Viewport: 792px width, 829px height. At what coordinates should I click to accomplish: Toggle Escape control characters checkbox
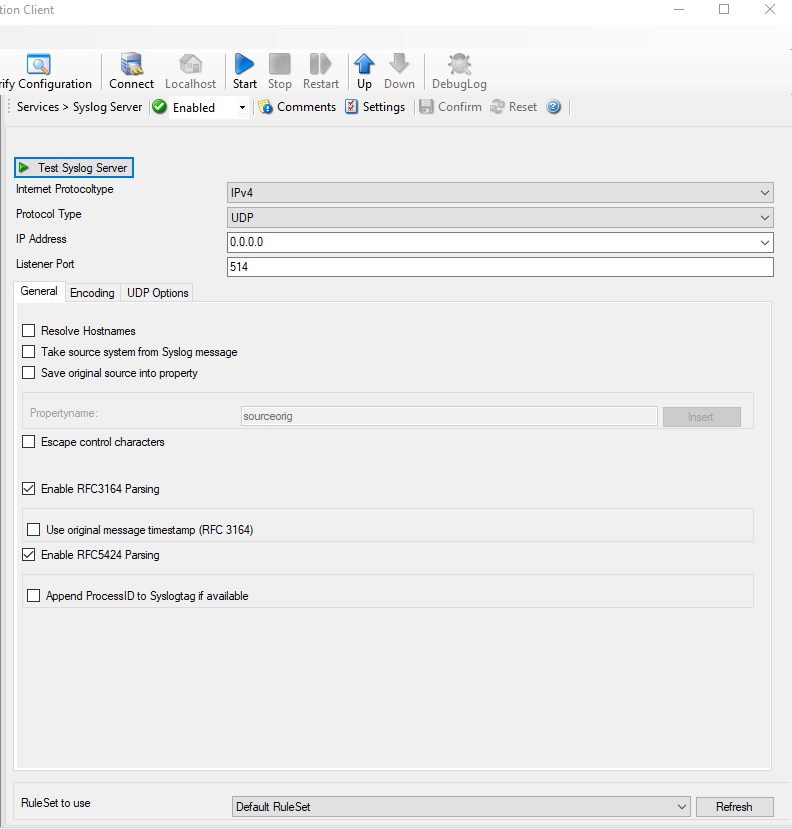point(29,442)
